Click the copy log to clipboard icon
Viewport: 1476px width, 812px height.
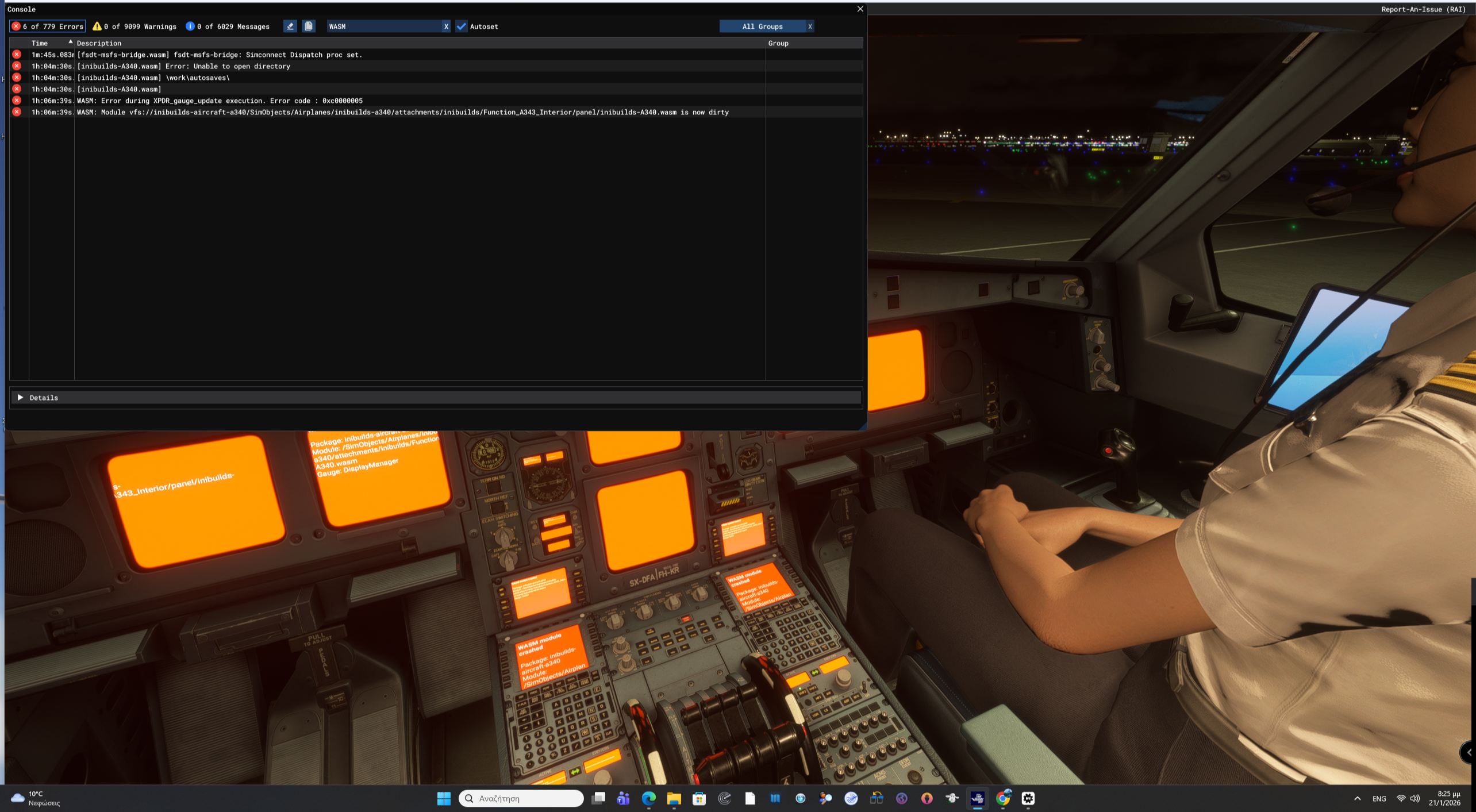click(309, 26)
